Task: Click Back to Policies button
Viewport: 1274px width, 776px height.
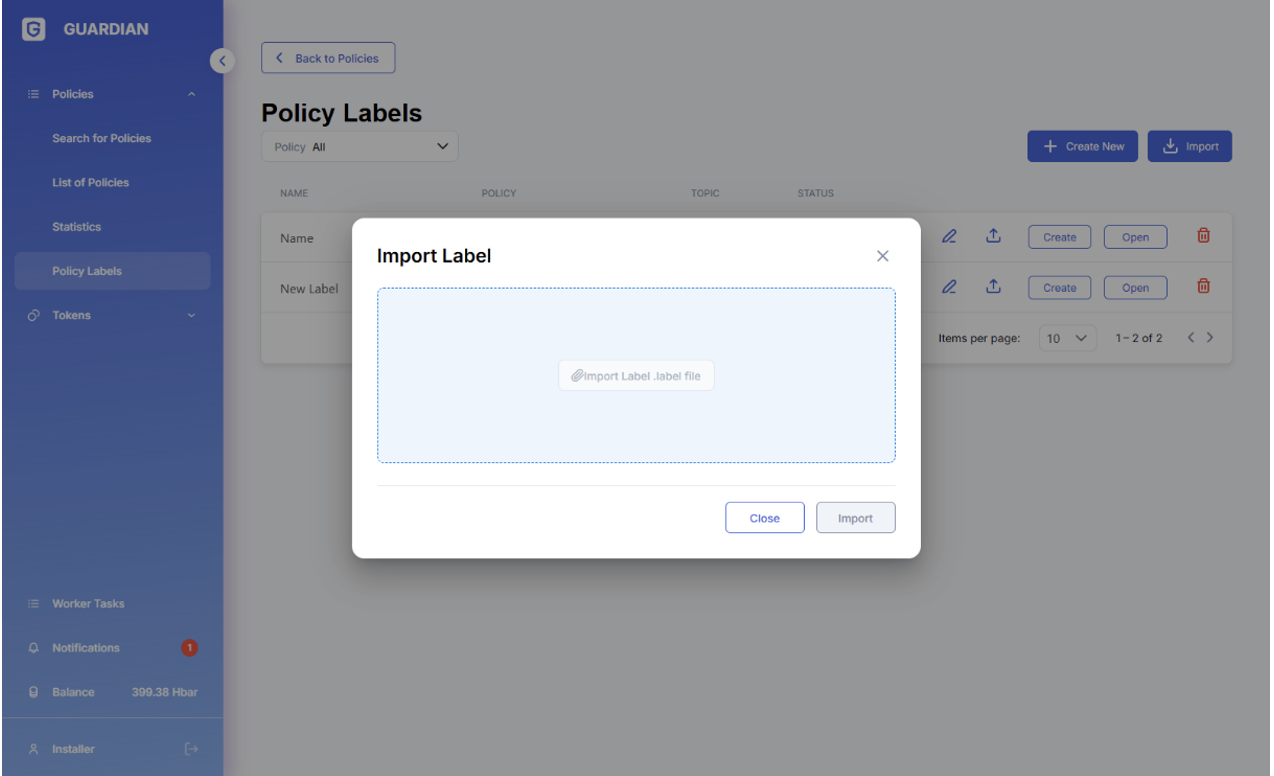Action: pyautogui.click(x=328, y=58)
